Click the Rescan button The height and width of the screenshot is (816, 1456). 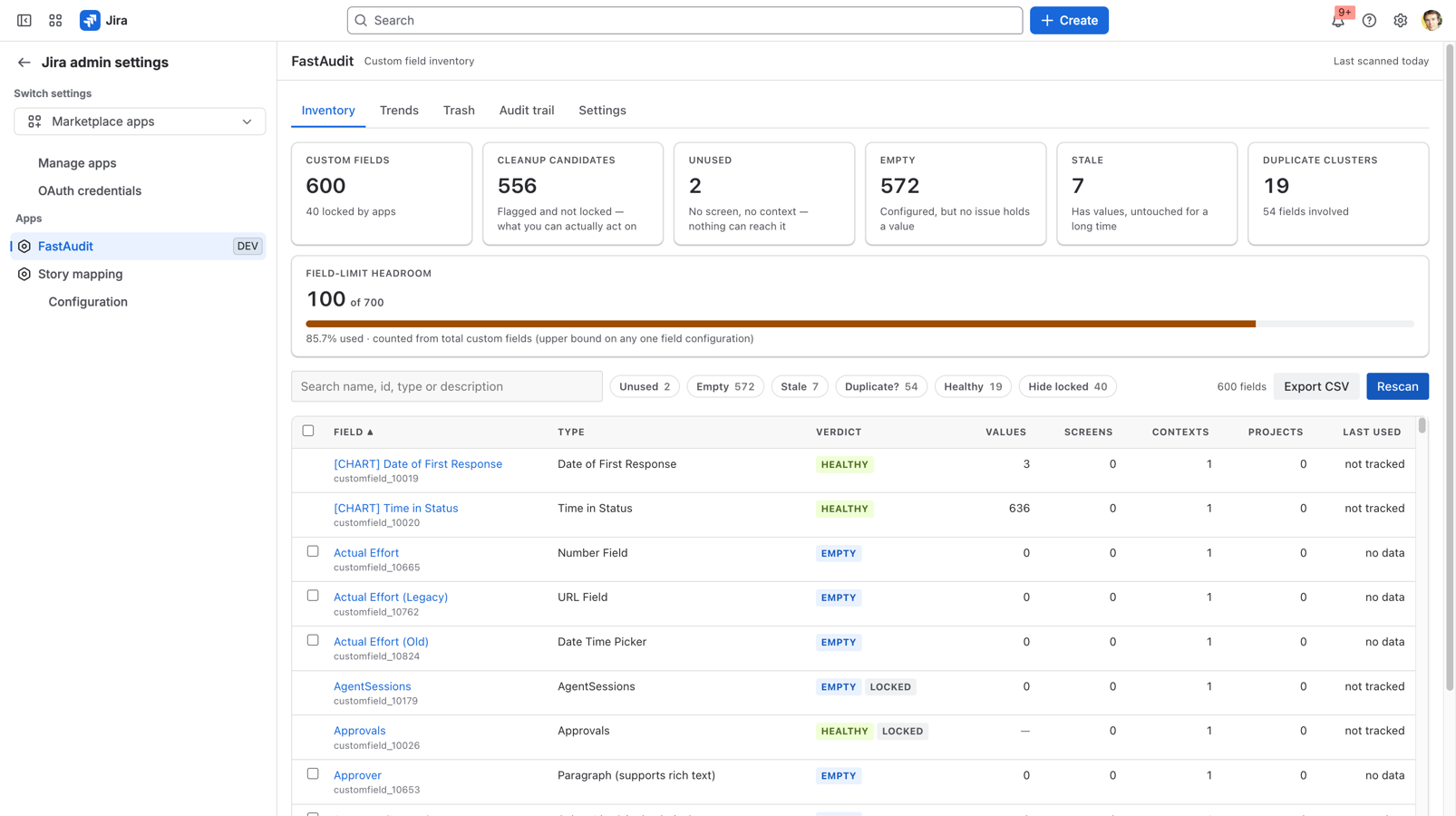(1397, 386)
